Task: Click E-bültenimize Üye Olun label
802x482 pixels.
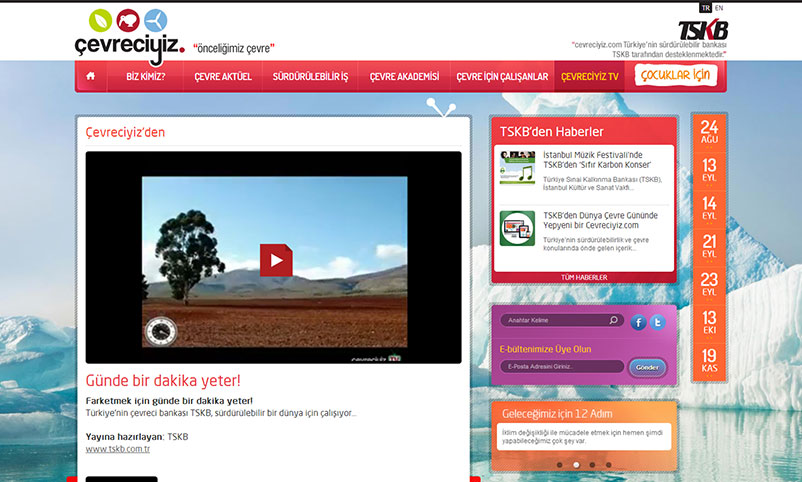Action: tap(545, 349)
